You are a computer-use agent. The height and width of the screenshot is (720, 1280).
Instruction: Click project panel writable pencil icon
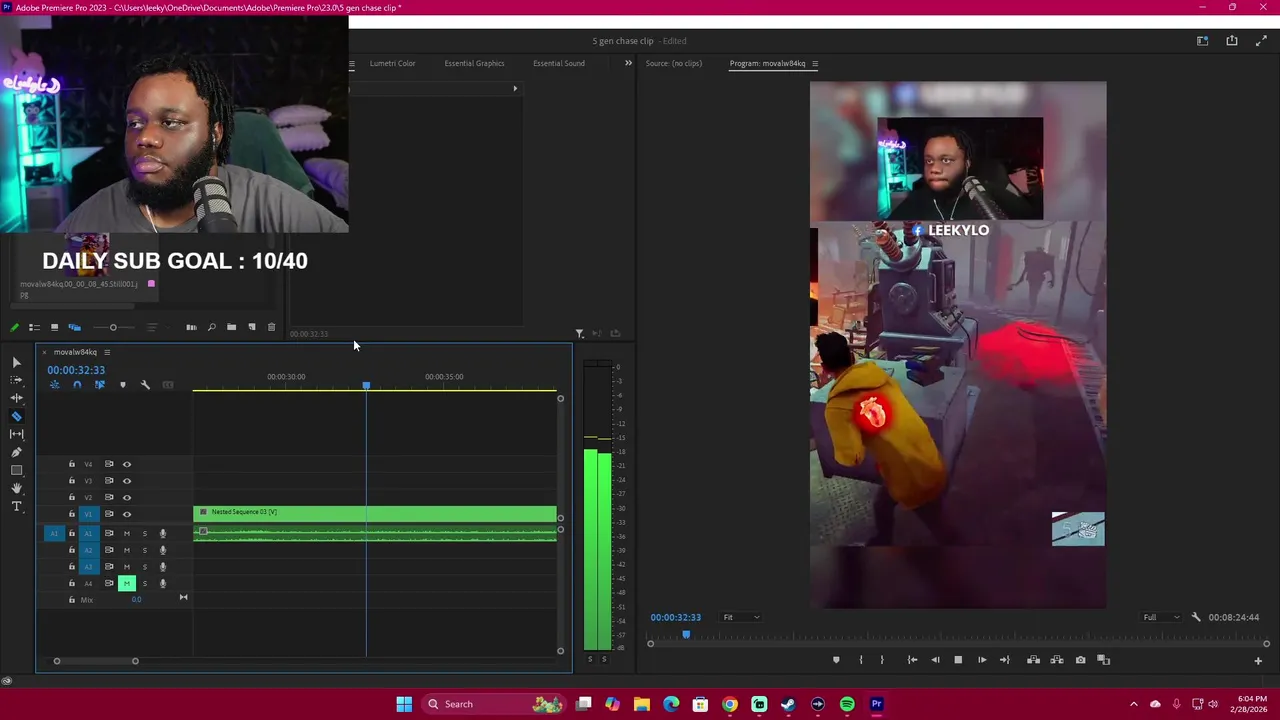point(14,327)
